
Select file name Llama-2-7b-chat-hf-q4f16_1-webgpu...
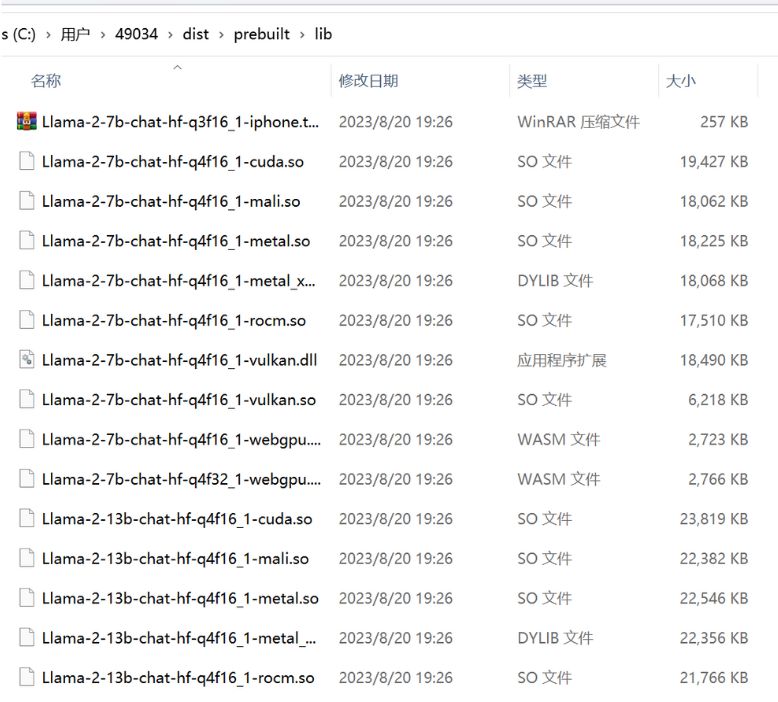point(182,440)
